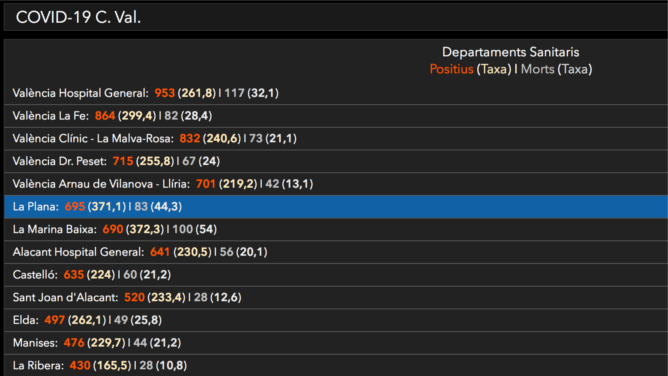
Task: Choose Sant Joan d'Alacant entry
Action: pyautogui.click(x=336, y=297)
